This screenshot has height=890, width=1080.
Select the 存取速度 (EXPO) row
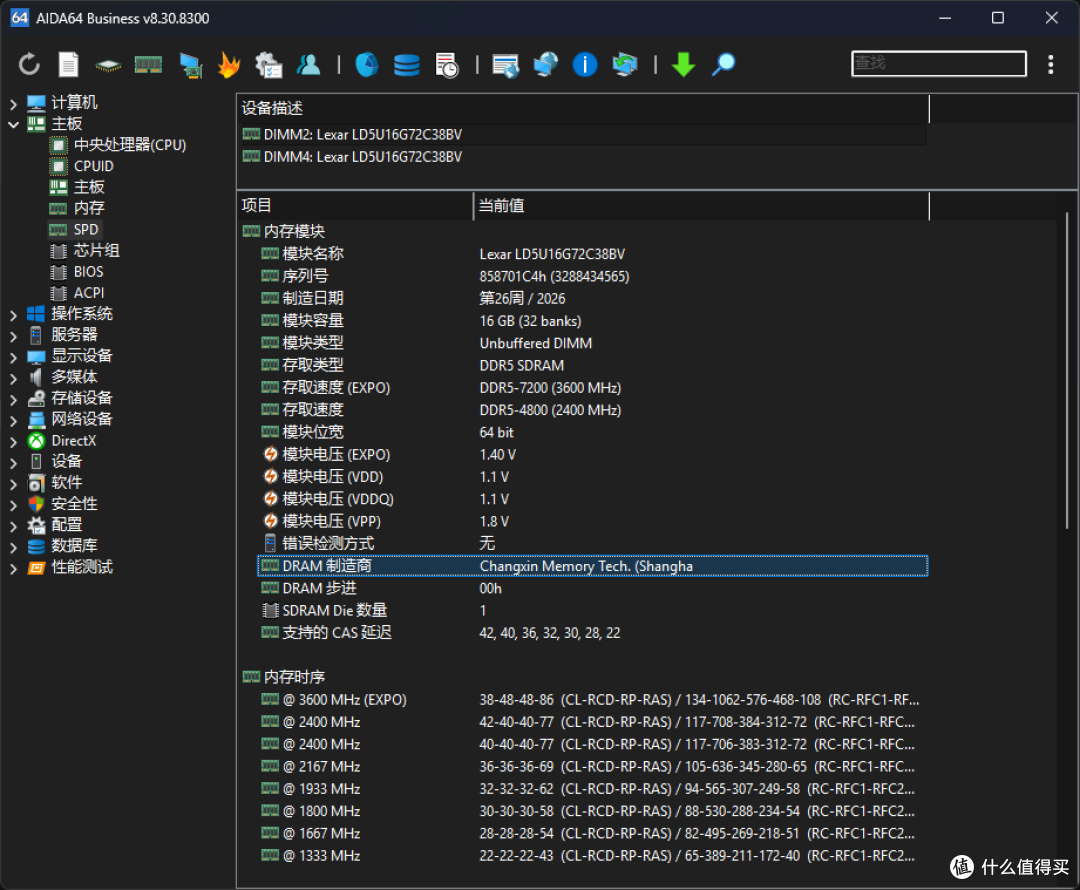click(592, 388)
